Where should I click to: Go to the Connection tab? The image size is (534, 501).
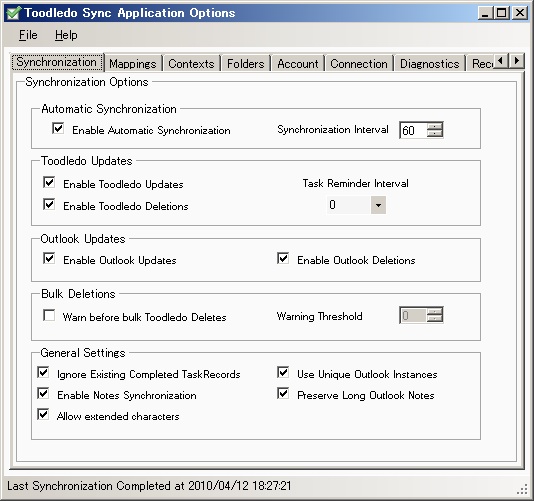[359, 64]
